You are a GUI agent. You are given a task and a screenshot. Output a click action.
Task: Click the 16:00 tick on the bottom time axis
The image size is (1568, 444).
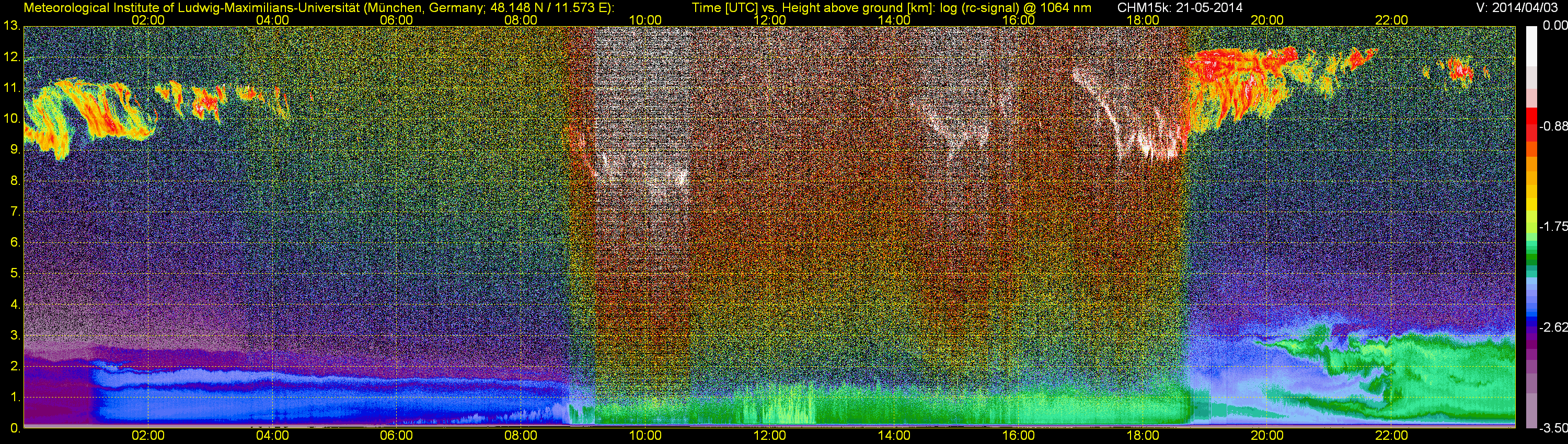click(x=1018, y=436)
